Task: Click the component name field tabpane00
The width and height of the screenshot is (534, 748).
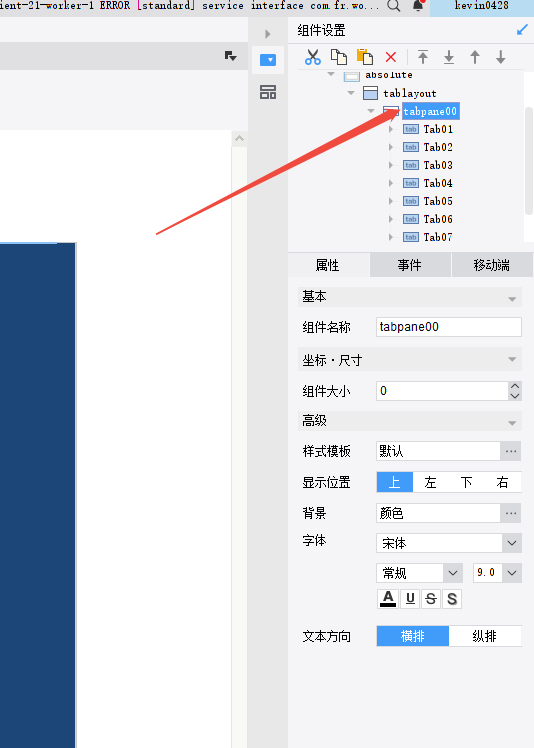Action: coord(449,327)
